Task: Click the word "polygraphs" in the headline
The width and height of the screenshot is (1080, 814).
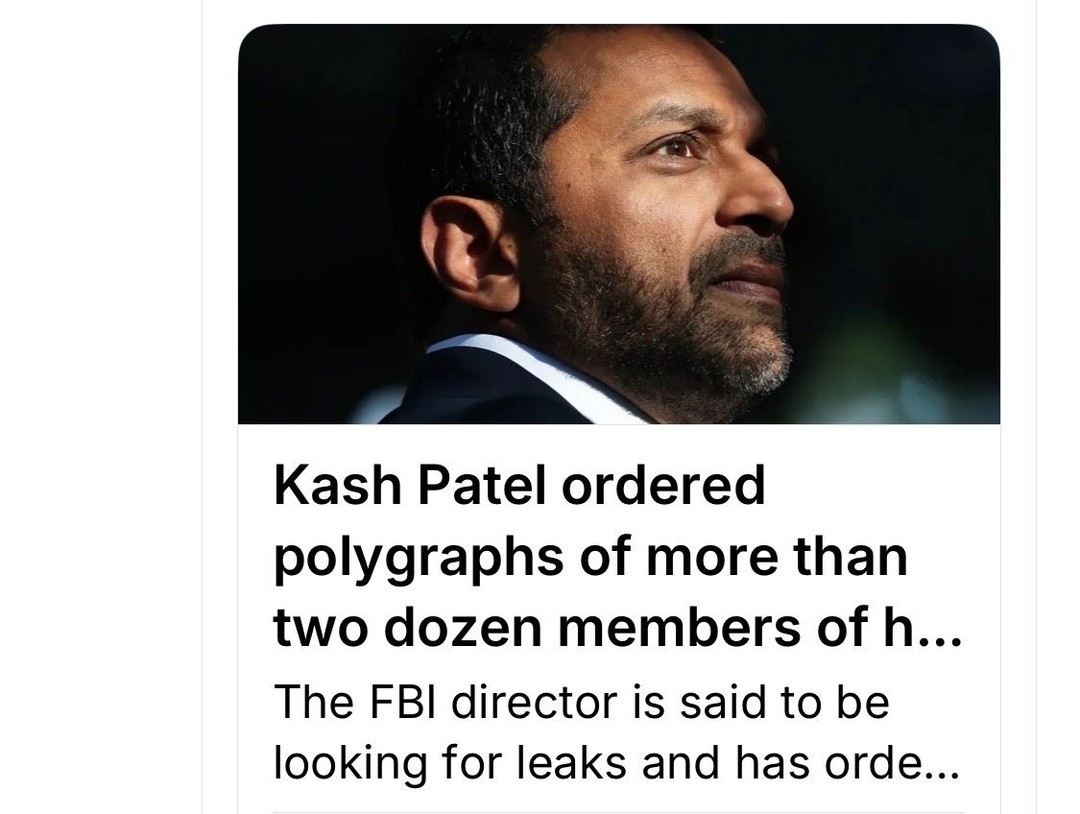Action: pos(419,559)
